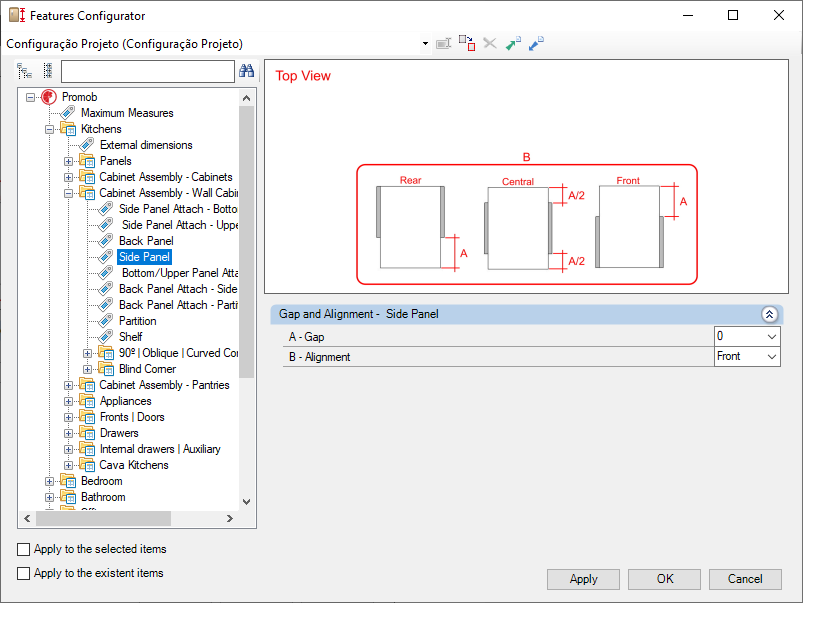Open the B - Alignment dropdown
This screenshot has height=625, width=823.
[x=772, y=356]
